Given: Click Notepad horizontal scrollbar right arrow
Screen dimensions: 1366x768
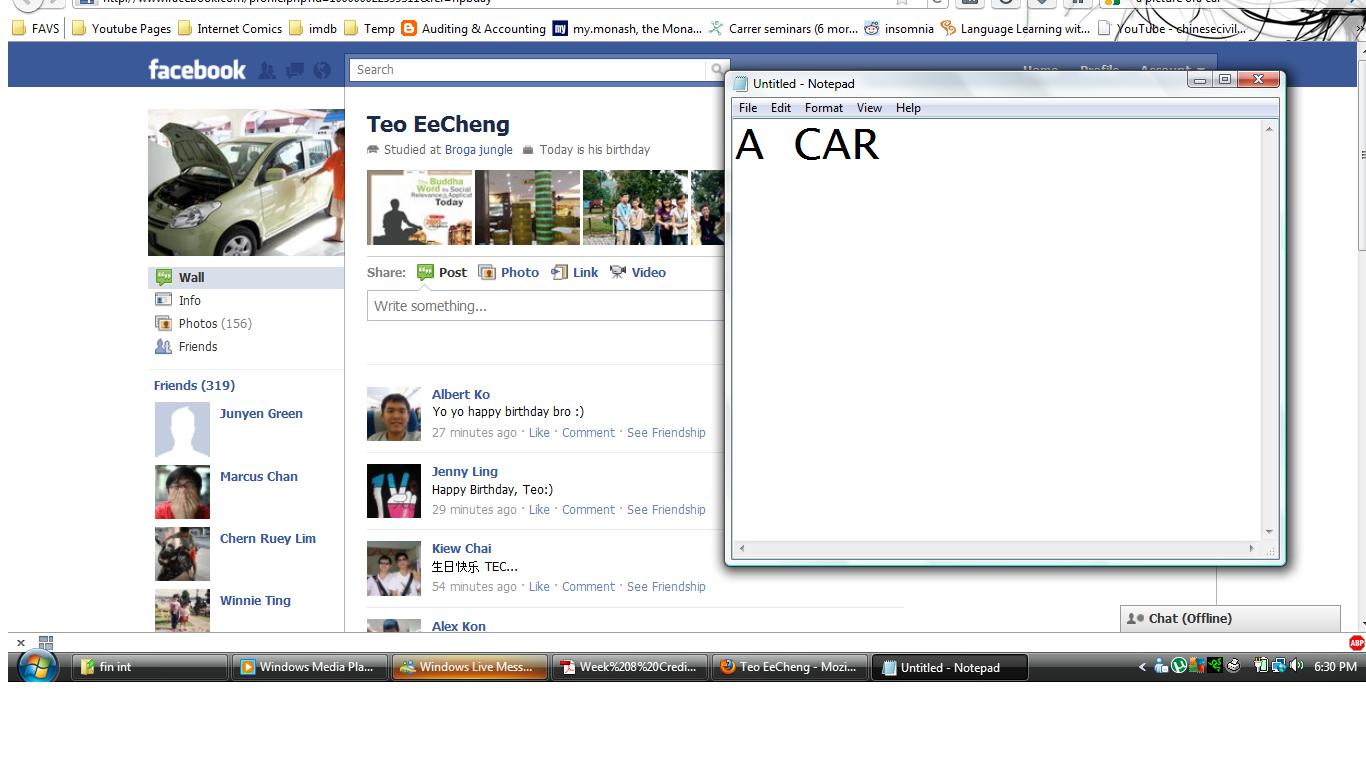Looking at the screenshot, I should tap(1251, 548).
